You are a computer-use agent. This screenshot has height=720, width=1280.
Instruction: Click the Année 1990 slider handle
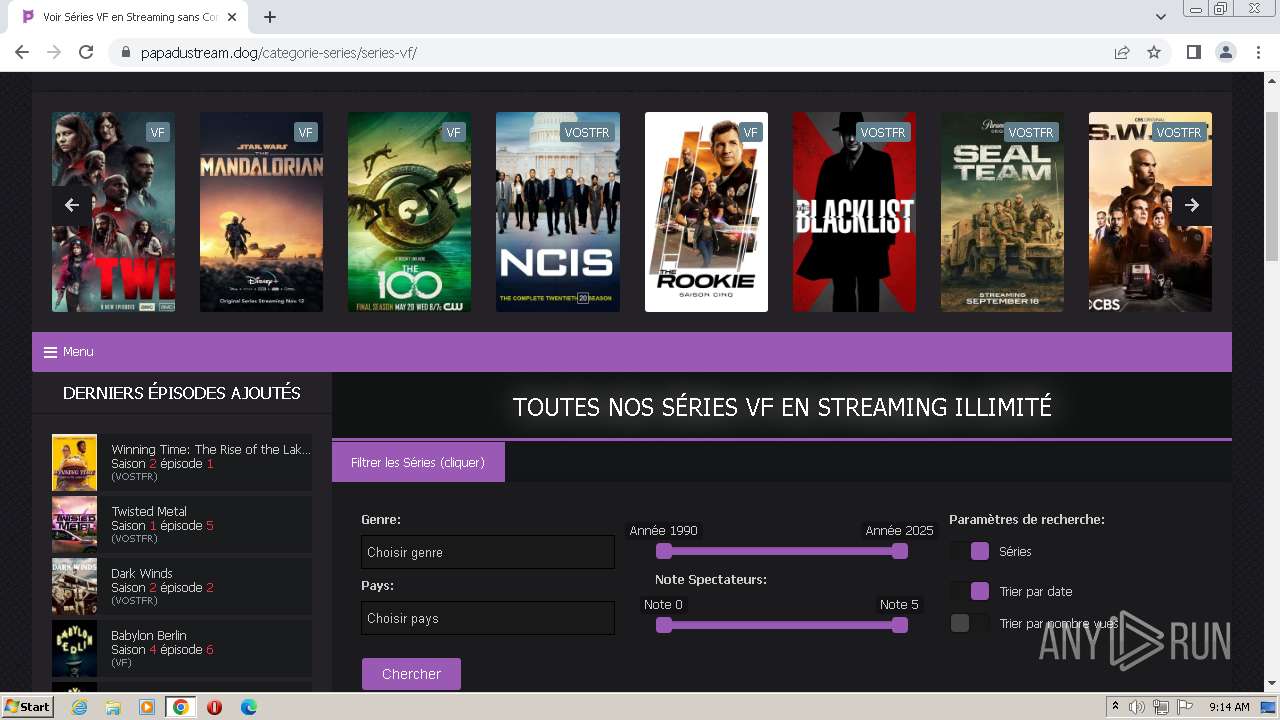(x=664, y=551)
